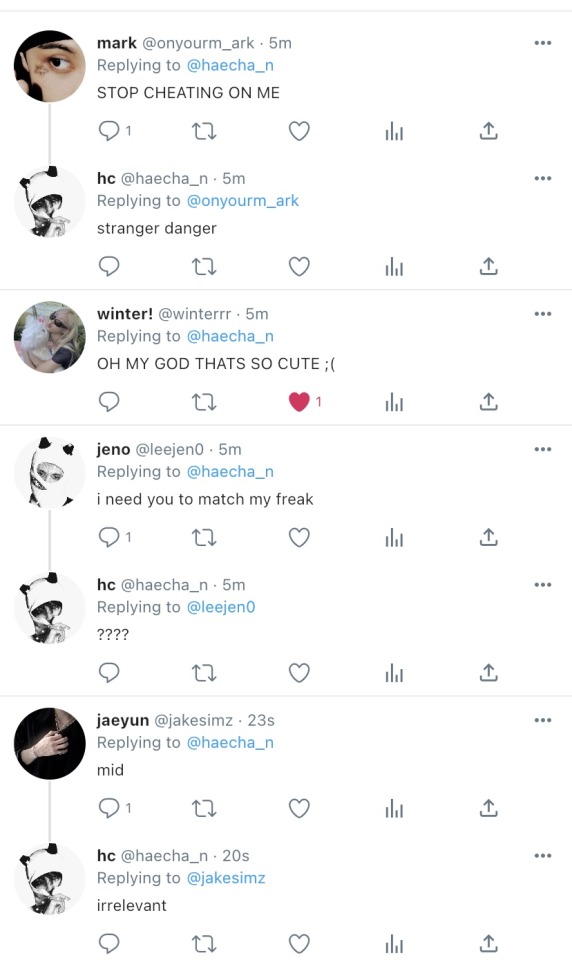Retweet mark's STOP CHEATING ON ME tweet

204,131
